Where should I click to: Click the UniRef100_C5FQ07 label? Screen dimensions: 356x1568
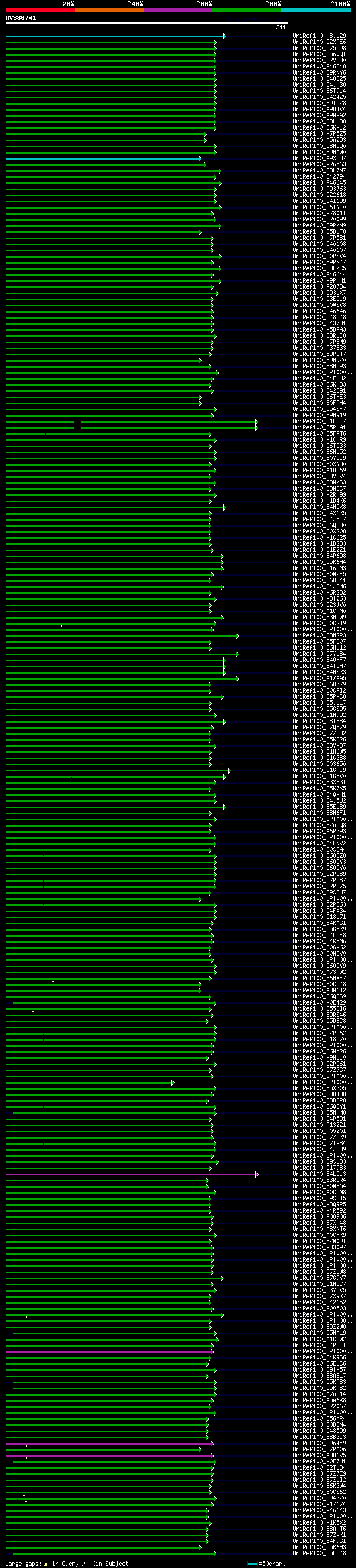[319, 641]
